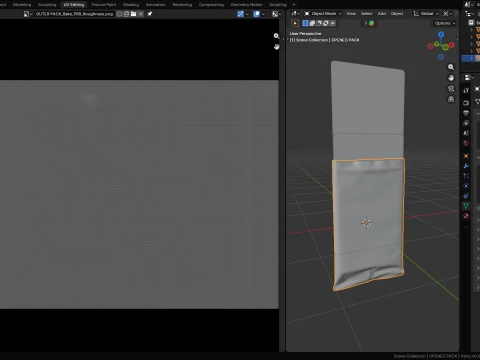Viewport: 480px width, 360px height.
Task: Toggle the image editor overlays button
Action: [x=256, y=14]
